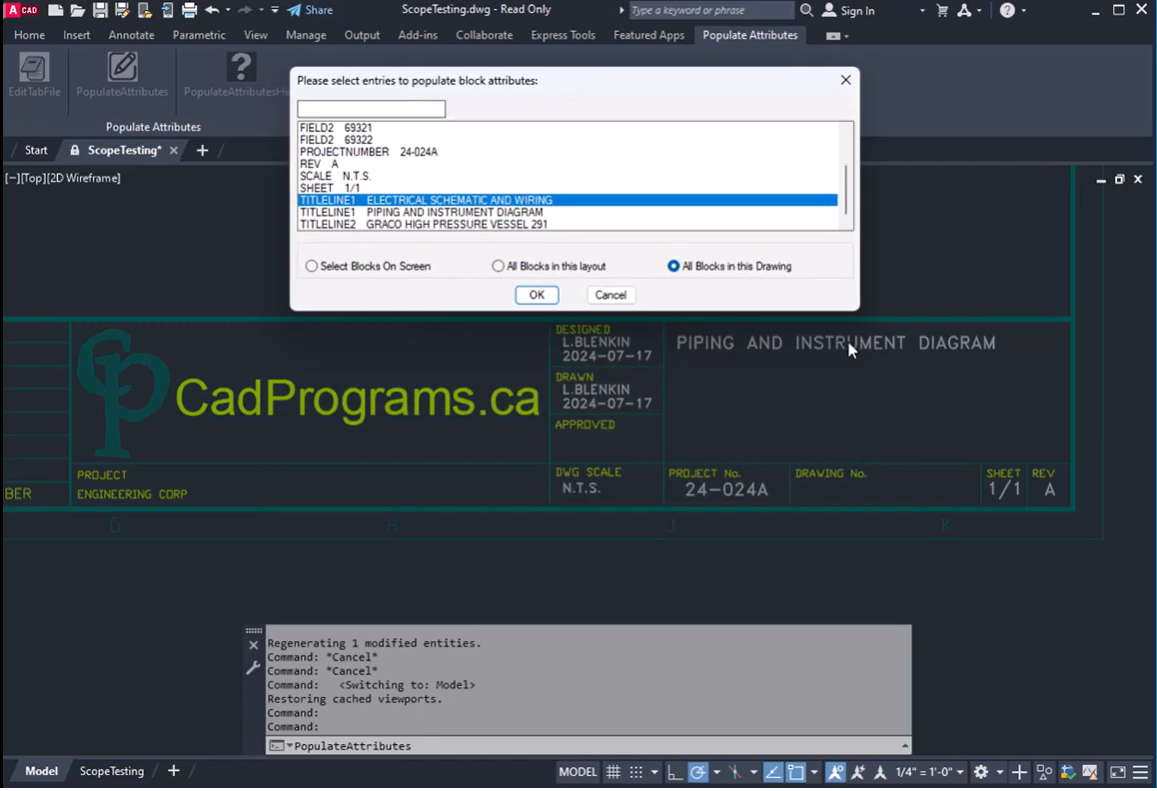The width and height of the screenshot is (1157, 791).
Task: Open Customize Quick Access Toolbar dropdown
Action: [274, 10]
